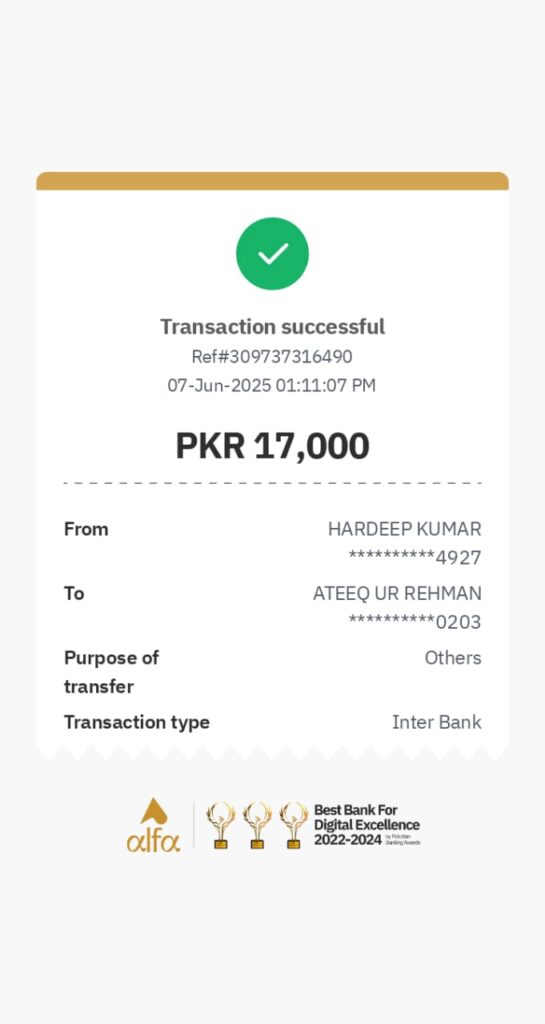Click the Alfa logo at bottom

pyautogui.click(x=153, y=825)
